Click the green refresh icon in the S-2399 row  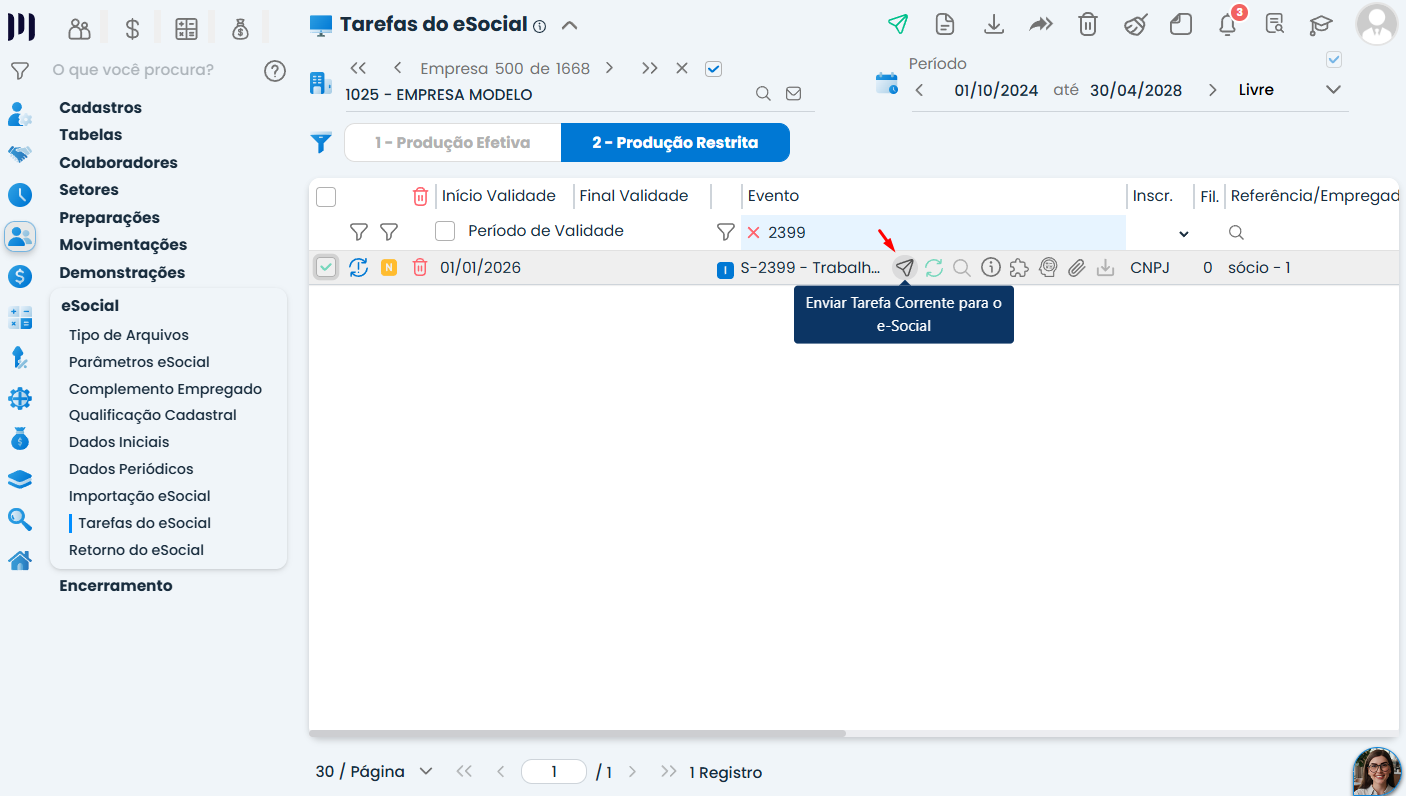(934, 267)
